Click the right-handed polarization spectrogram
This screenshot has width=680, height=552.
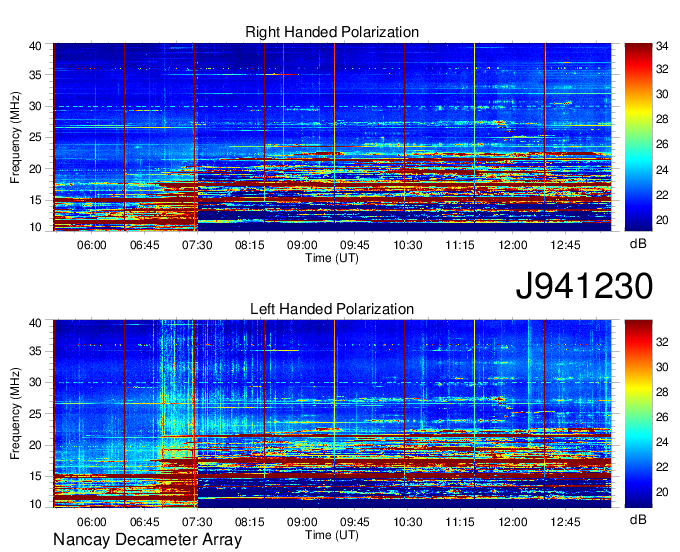pos(332,137)
